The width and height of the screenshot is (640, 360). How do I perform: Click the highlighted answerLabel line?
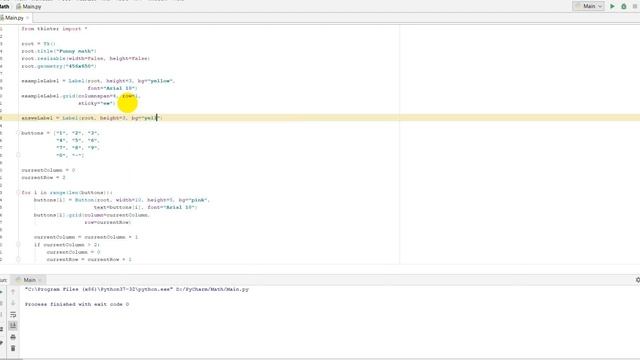(x=92, y=118)
